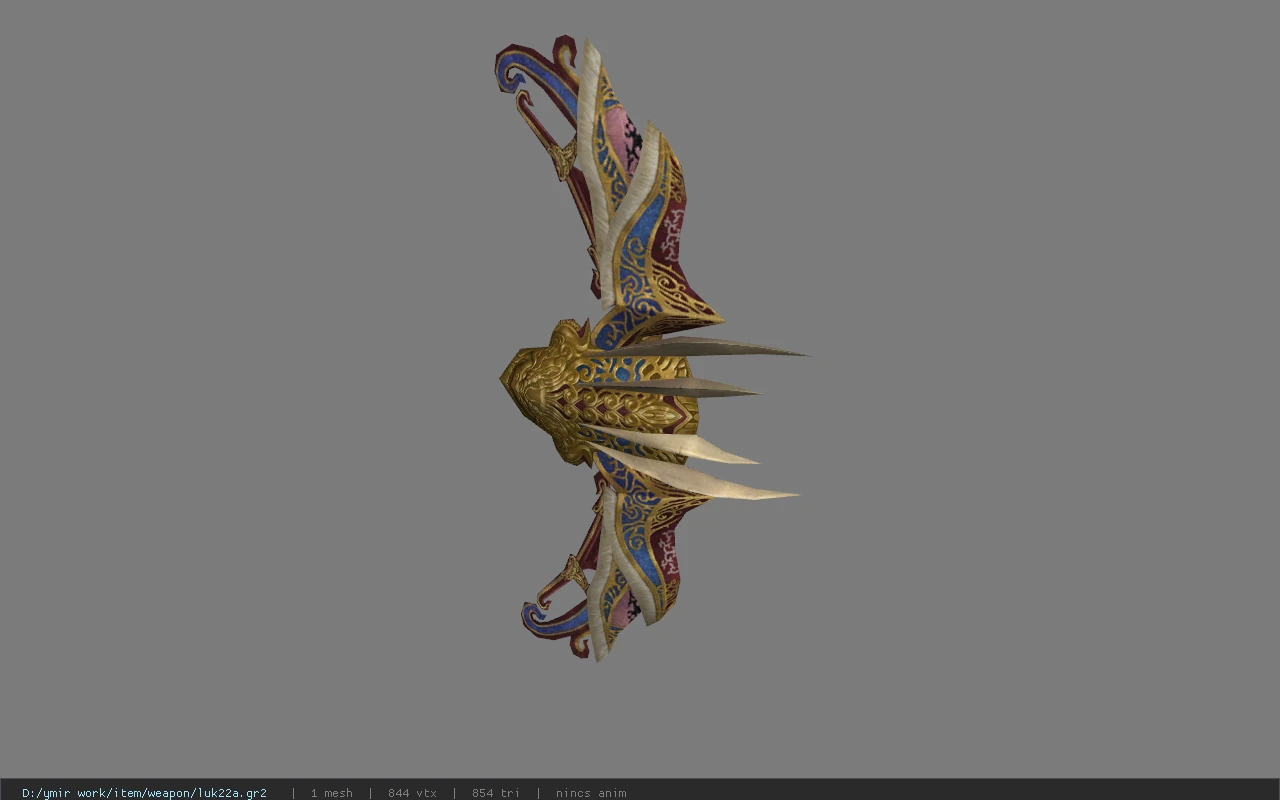
Task: Click the file path D:/ymir work/item/weapon/luk22a.gr2
Action: pyautogui.click(x=144, y=793)
